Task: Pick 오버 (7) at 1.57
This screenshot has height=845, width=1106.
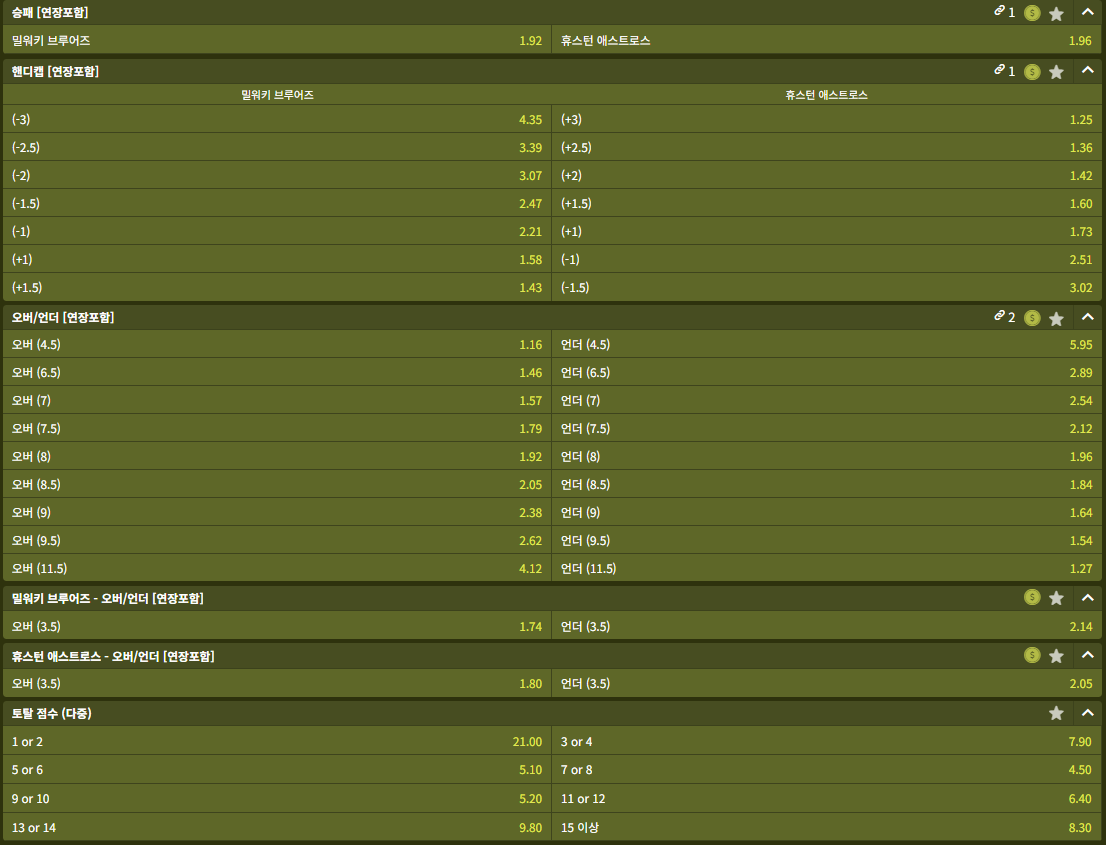Action: click(x=277, y=400)
